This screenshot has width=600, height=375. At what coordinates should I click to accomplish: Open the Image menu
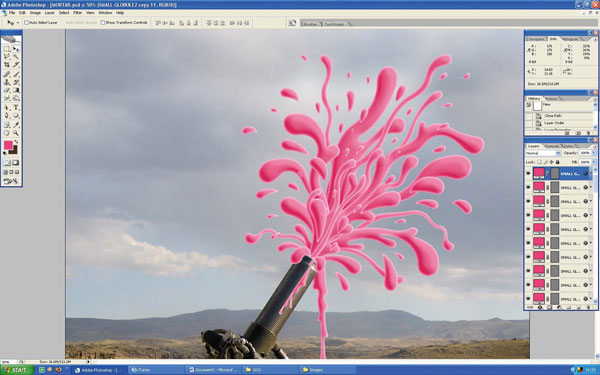35,13
